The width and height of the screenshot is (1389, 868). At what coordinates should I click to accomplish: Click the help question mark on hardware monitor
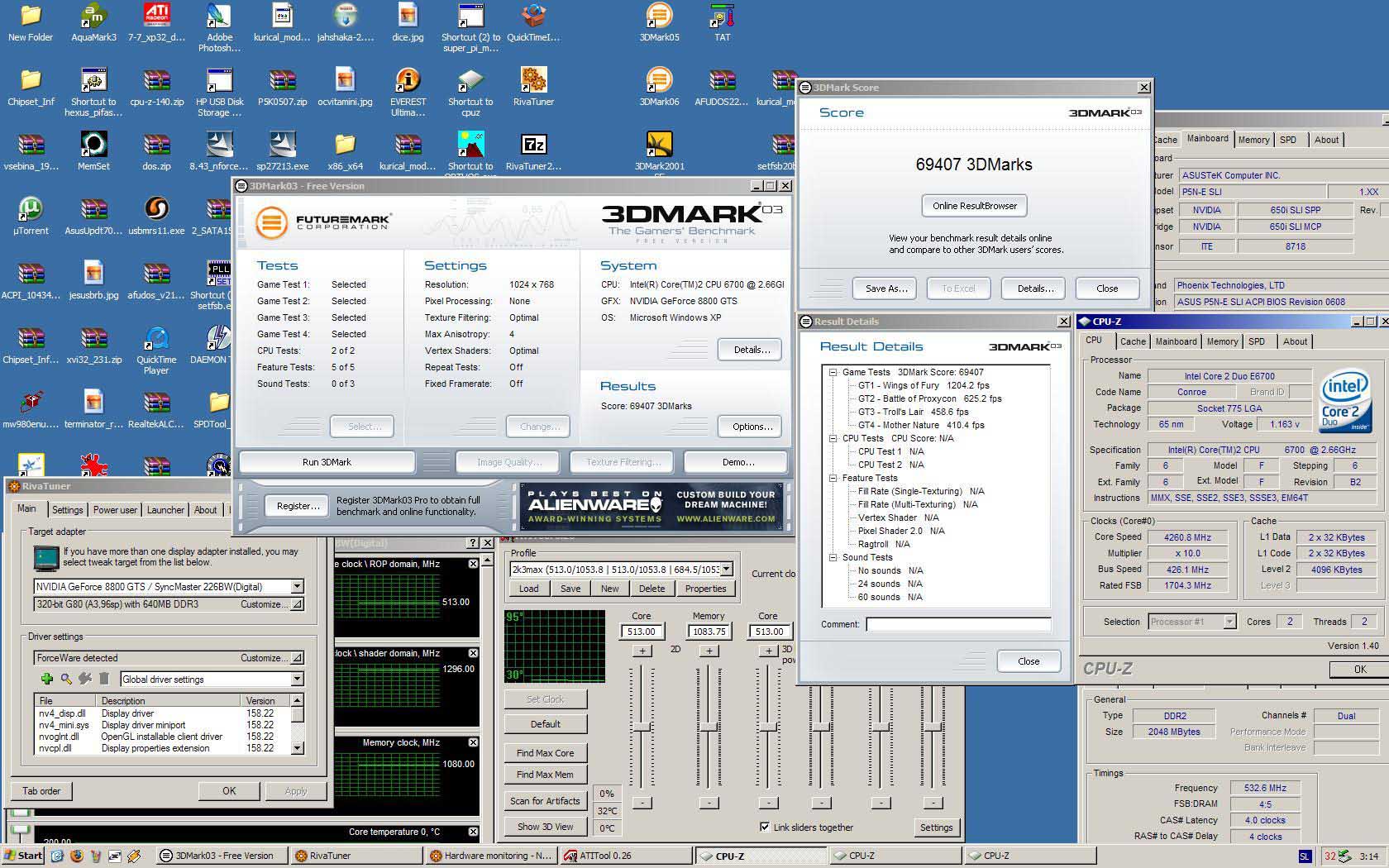(x=473, y=543)
